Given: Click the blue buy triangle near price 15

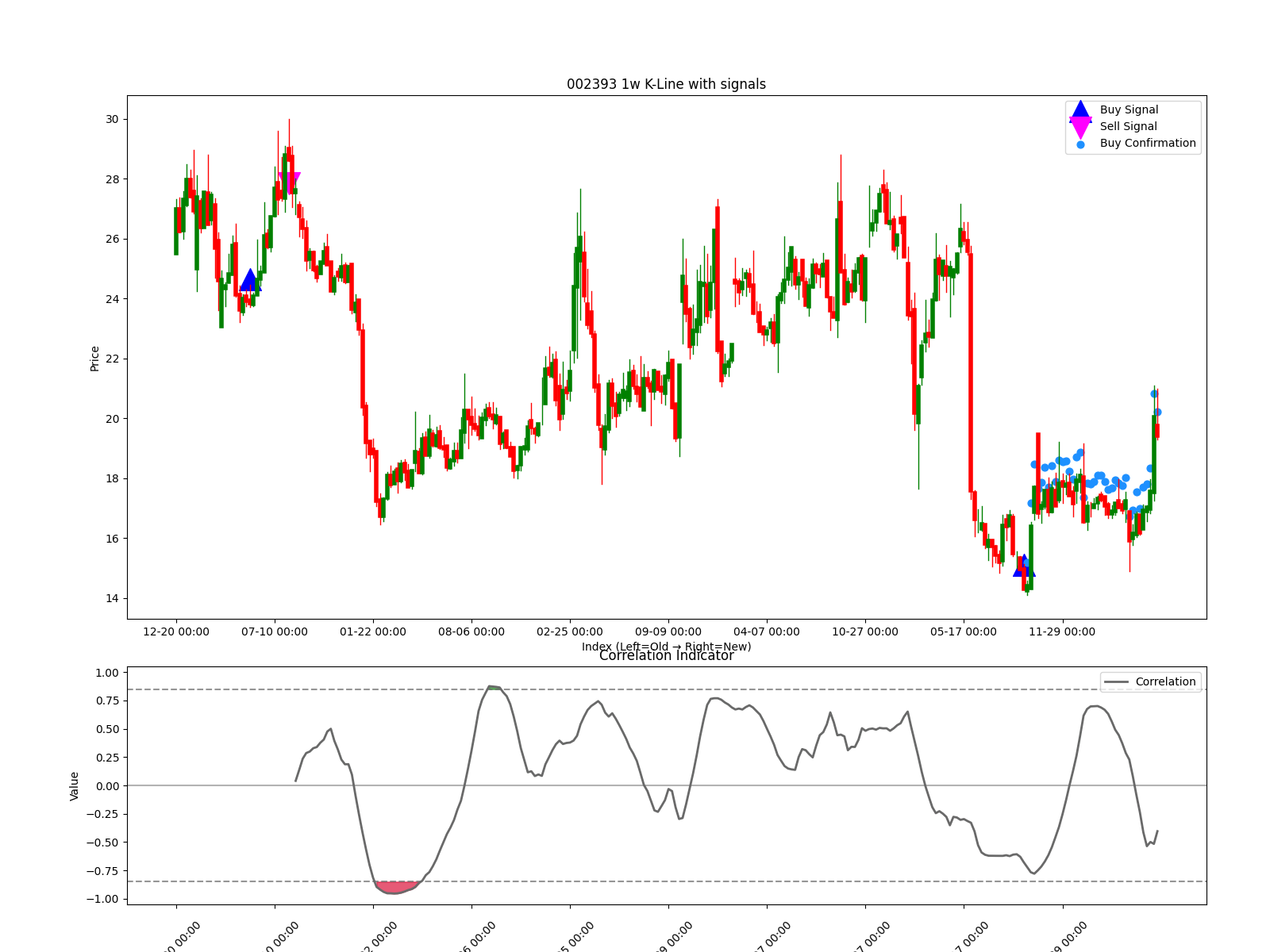Looking at the screenshot, I should click(1024, 566).
